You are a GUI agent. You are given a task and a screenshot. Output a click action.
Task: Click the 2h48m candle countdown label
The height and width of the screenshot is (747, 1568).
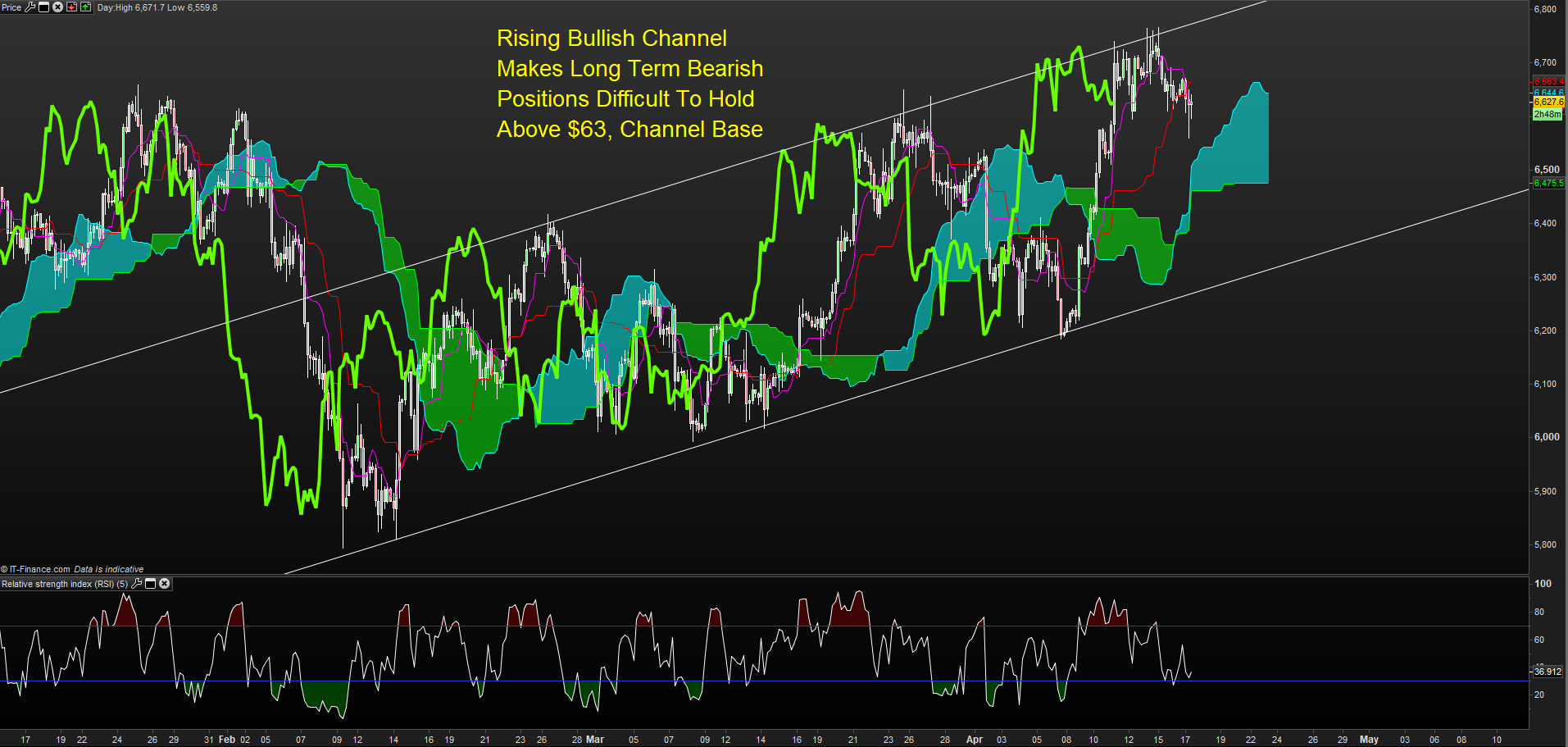tap(1548, 115)
